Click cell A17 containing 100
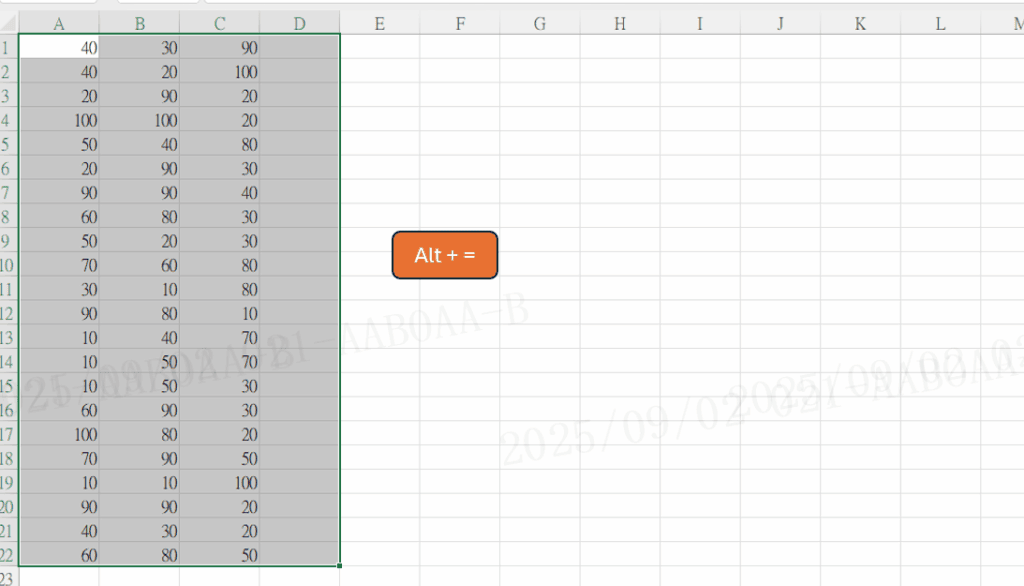This screenshot has width=1024, height=586. click(59, 434)
